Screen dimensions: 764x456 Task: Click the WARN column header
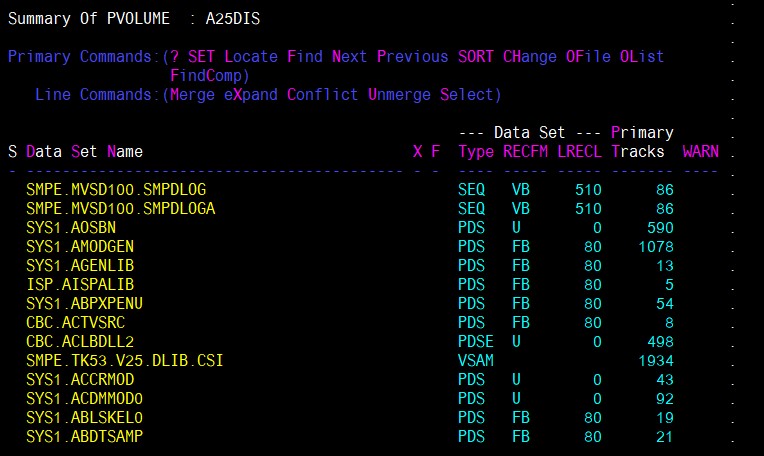point(700,152)
